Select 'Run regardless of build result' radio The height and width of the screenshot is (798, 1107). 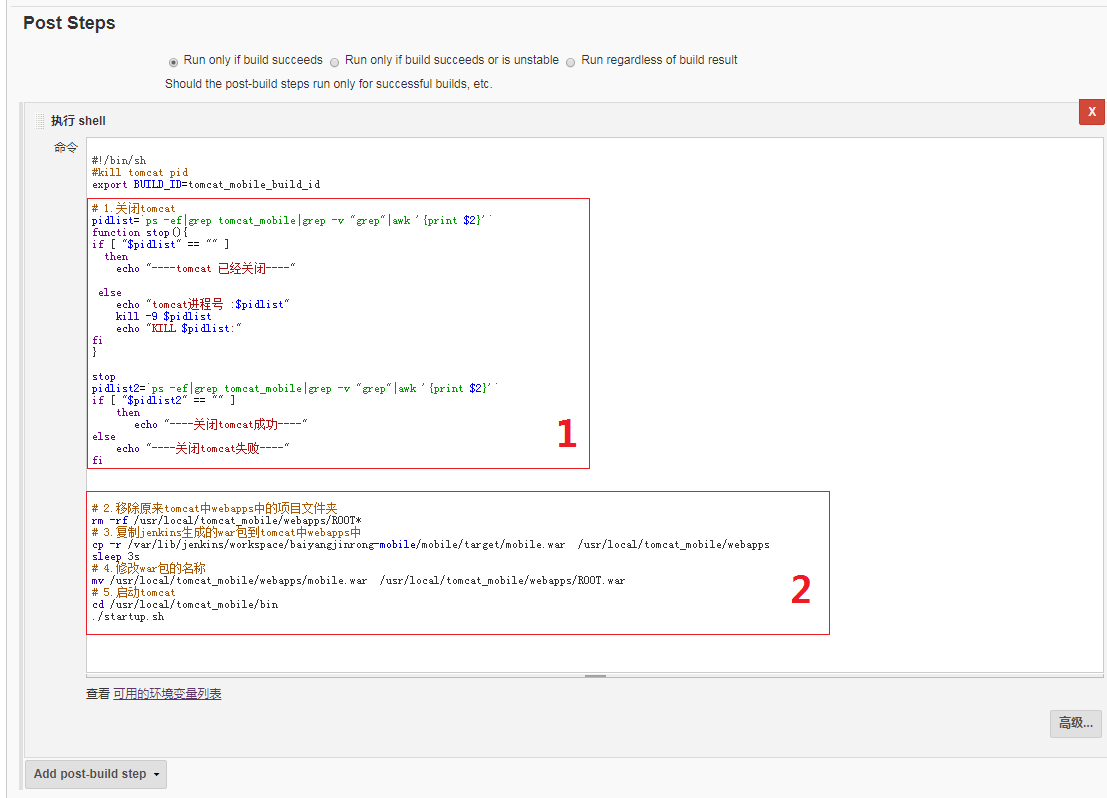tap(570, 62)
